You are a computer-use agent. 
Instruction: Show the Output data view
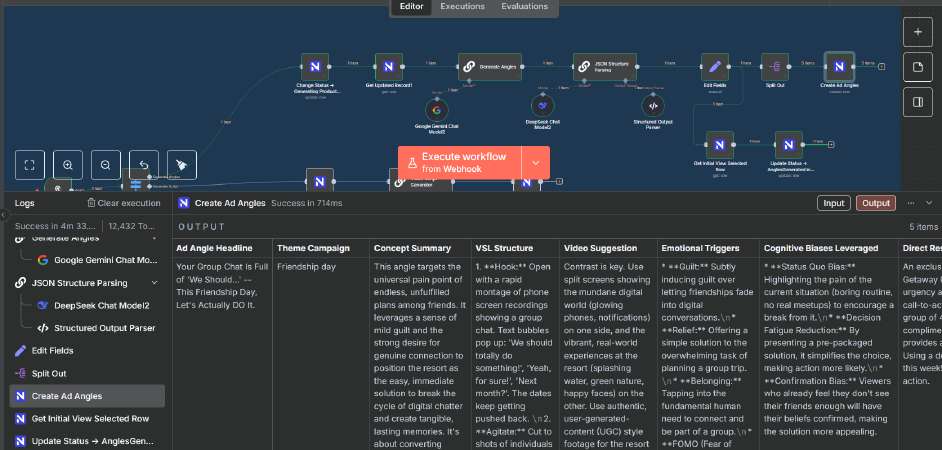pos(875,203)
